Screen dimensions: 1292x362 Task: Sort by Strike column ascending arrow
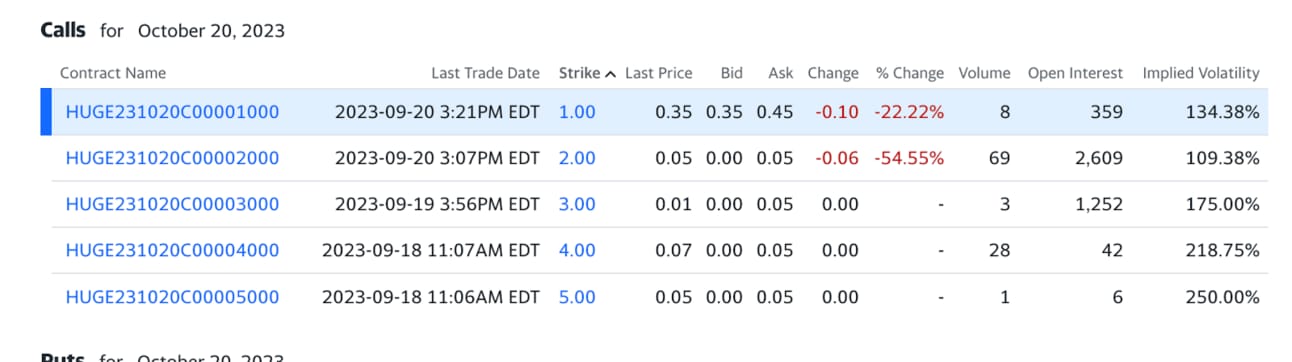click(x=610, y=73)
